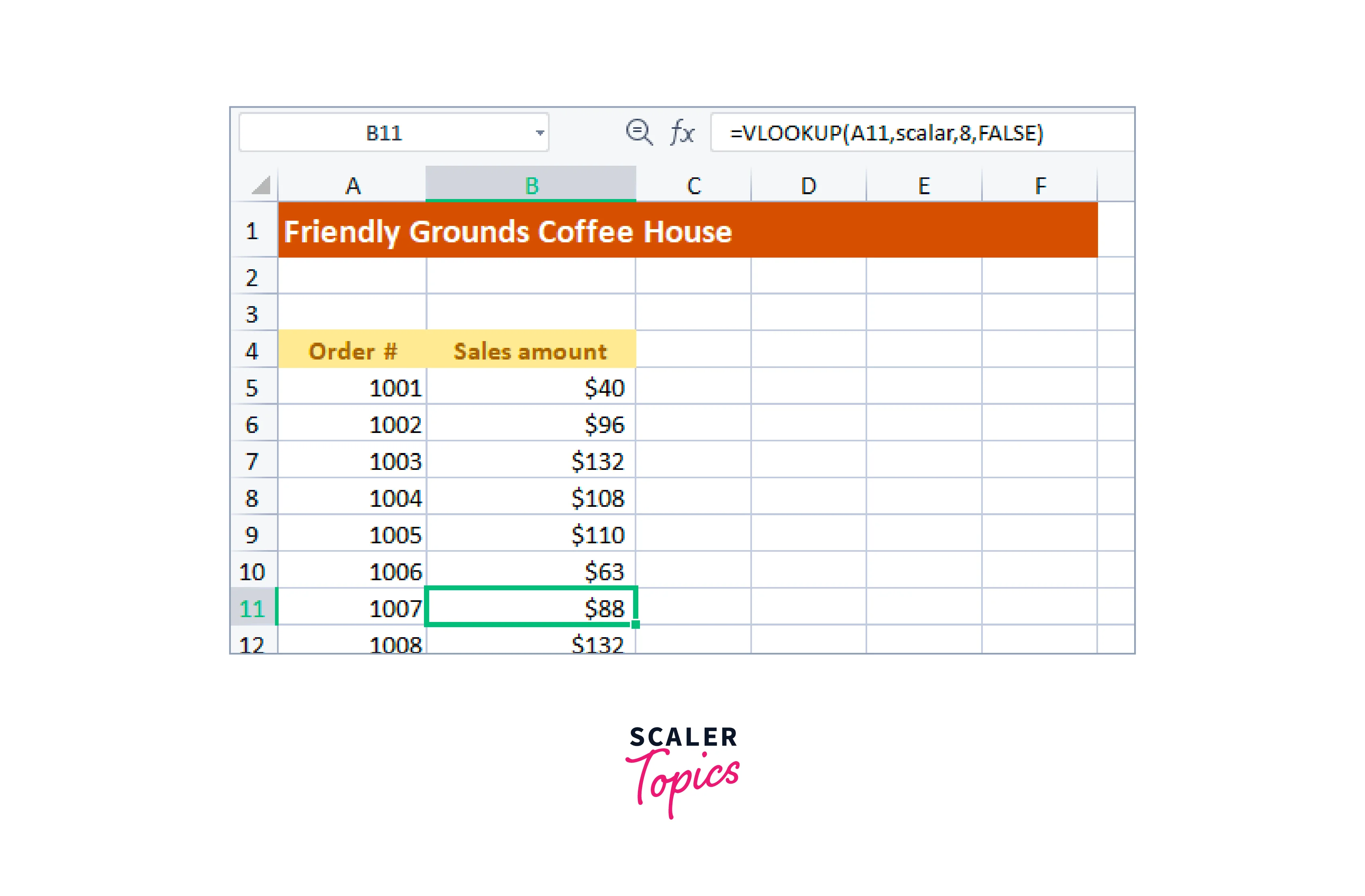Select row 4 header
The width and height of the screenshot is (1365, 896).
254,349
